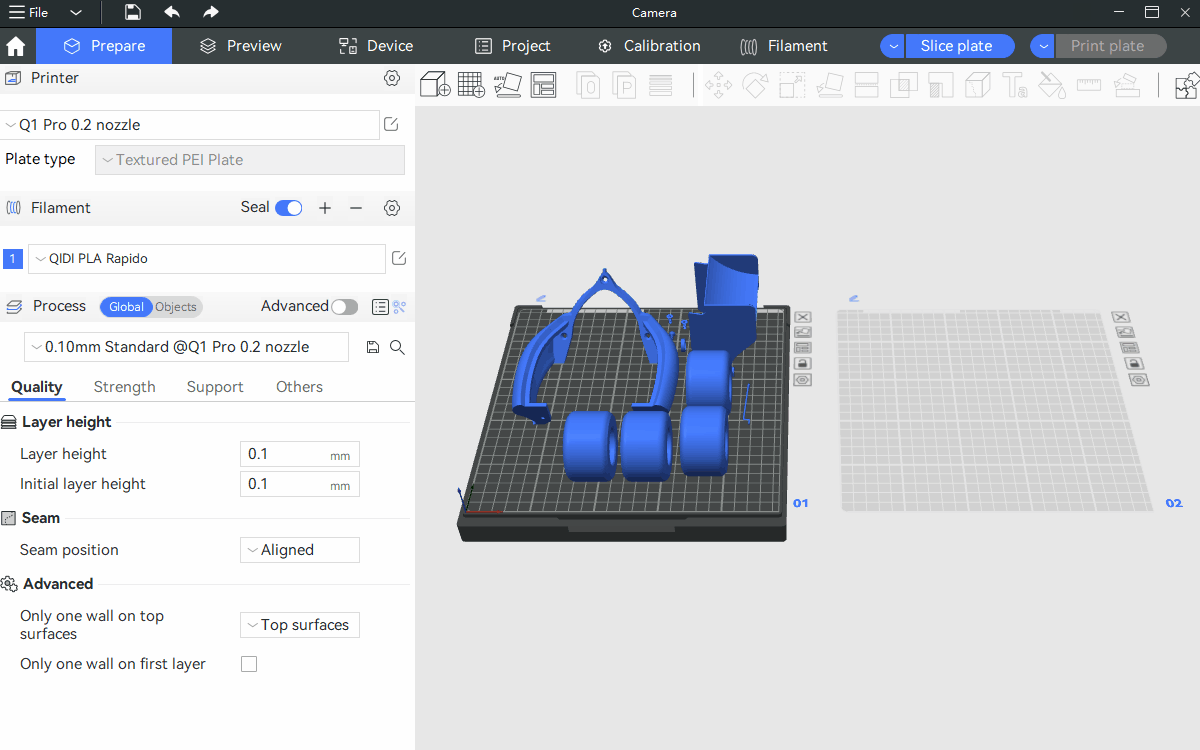Open printer settings gear icon

coord(392,78)
